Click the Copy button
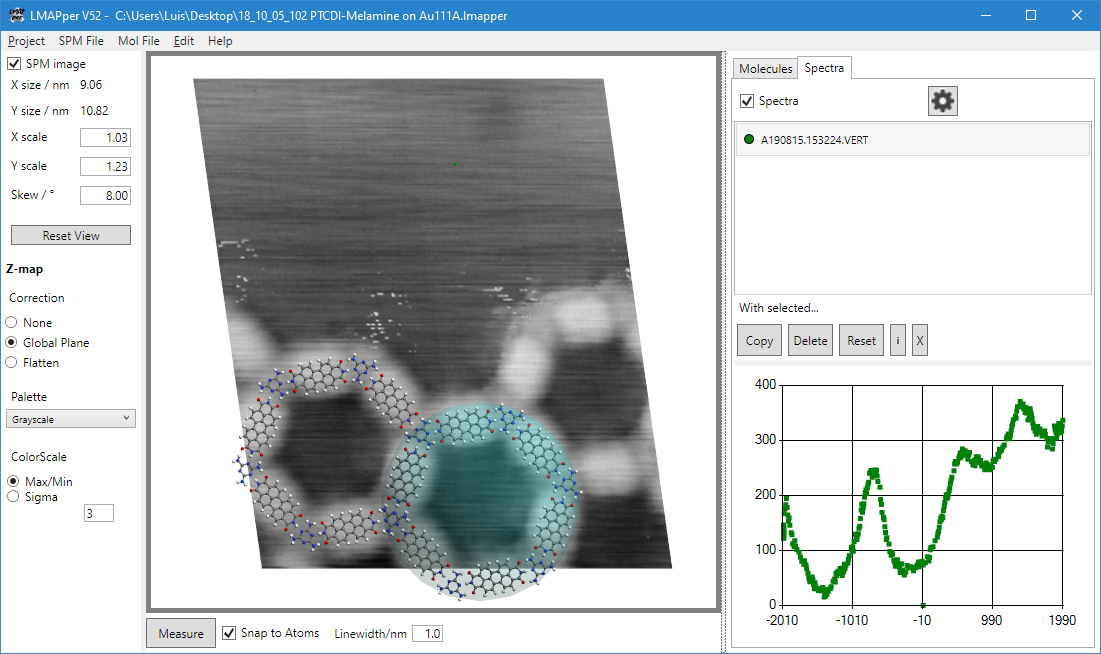 coord(759,340)
